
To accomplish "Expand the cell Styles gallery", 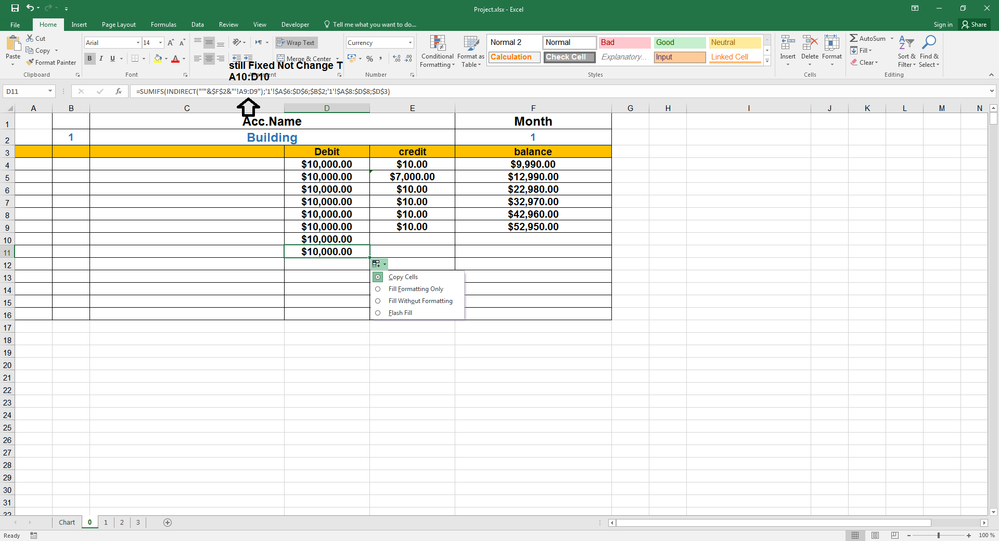I will [x=767, y=61].
